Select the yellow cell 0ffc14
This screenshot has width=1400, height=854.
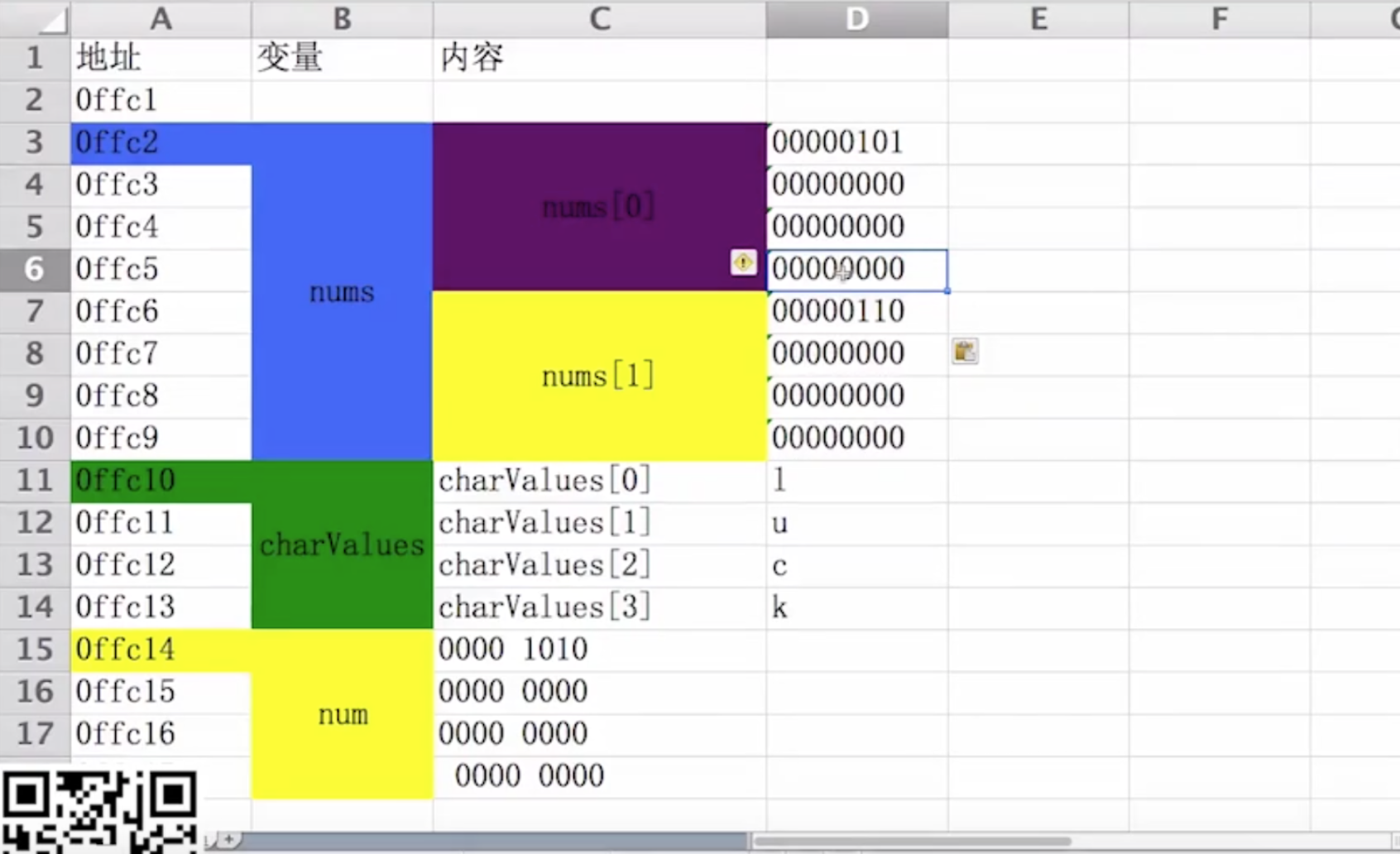[161, 650]
